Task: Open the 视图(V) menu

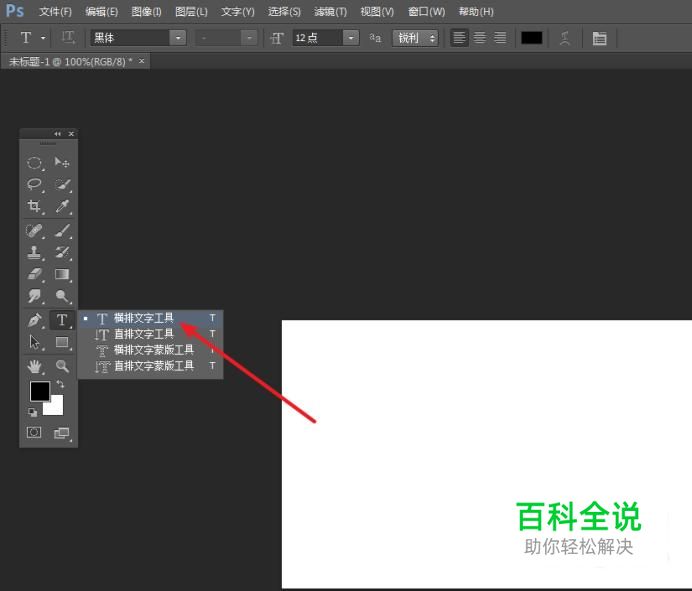Action: pos(377,11)
